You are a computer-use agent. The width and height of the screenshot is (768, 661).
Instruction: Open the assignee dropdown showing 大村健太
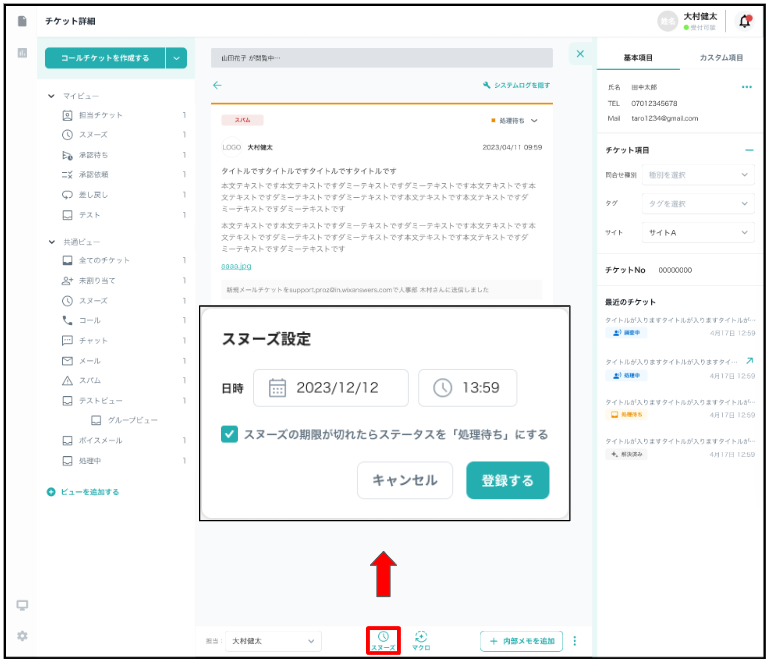[272, 641]
